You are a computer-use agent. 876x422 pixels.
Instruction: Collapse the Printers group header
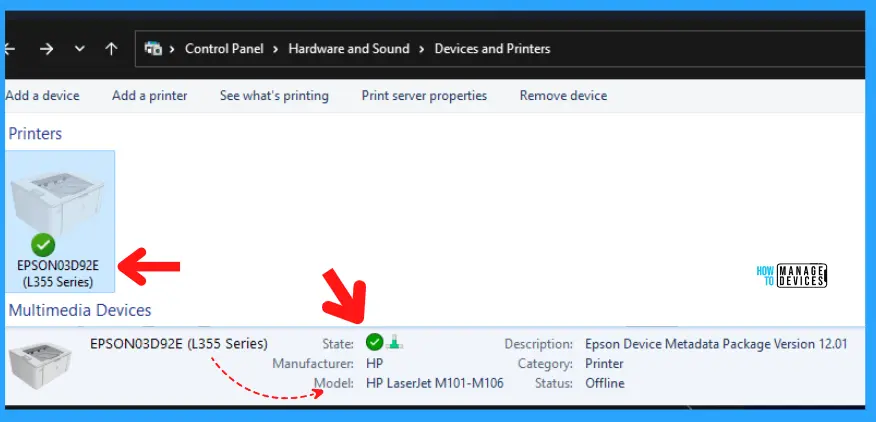coord(35,134)
